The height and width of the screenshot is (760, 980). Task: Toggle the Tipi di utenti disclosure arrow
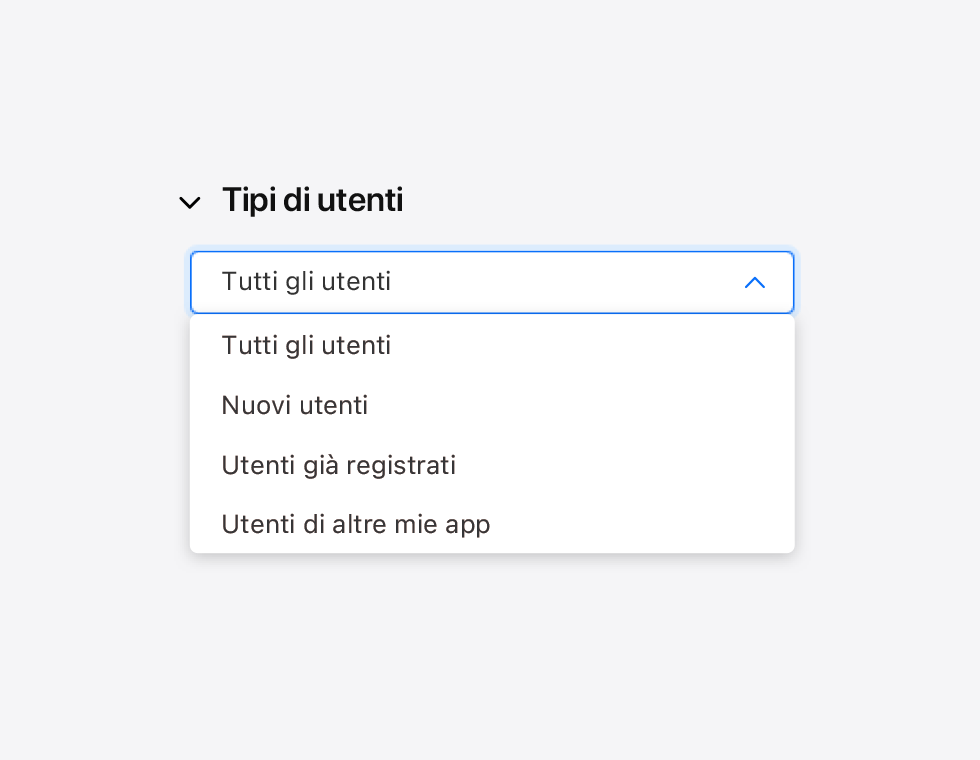(x=189, y=203)
